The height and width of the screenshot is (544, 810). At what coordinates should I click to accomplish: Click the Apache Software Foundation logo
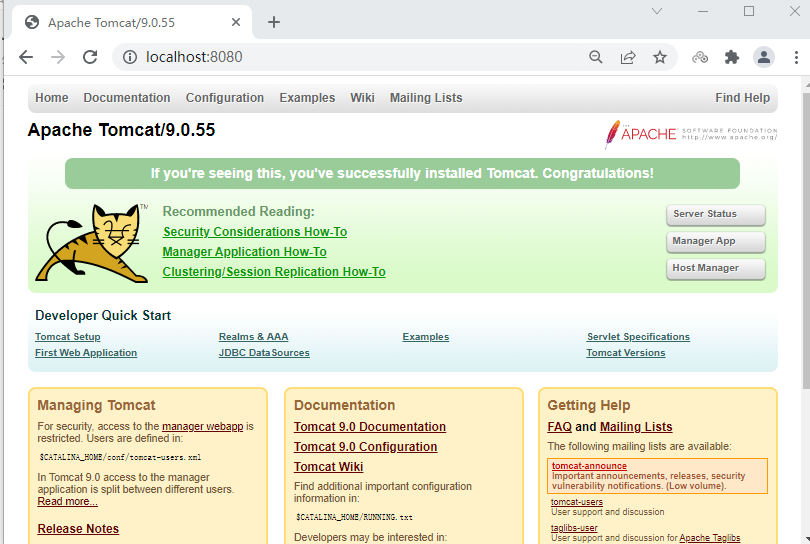(691, 134)
